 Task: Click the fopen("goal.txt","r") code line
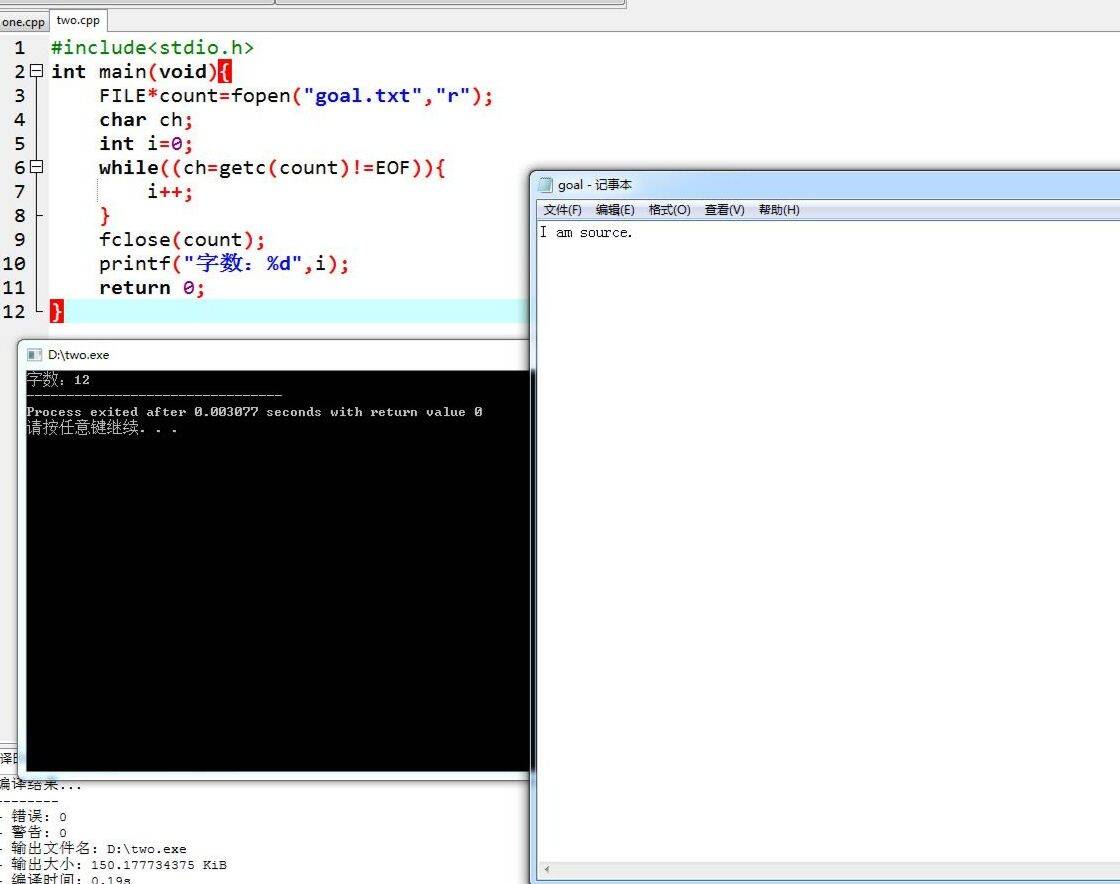[296, 96]
